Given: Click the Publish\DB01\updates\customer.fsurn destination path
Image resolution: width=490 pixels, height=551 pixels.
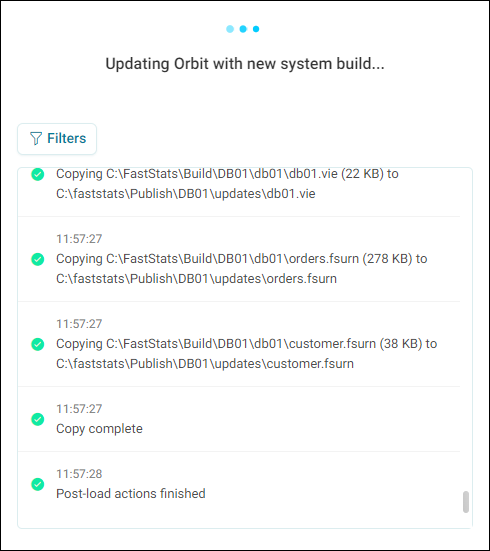Looking at the screenshot, I should pos(205,364).
